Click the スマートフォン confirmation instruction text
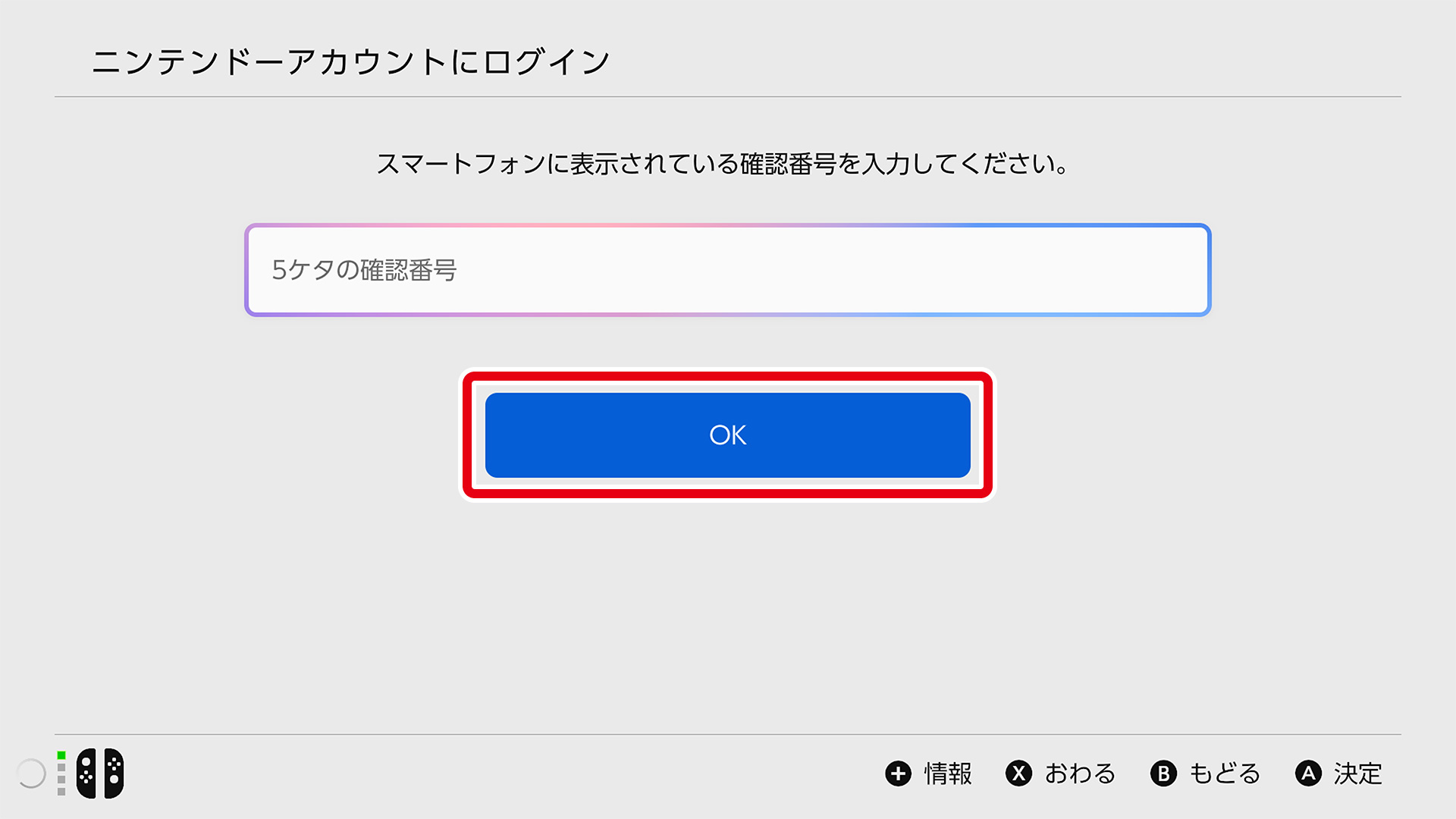Screen dimensions: 1456x819 coord(723,163)
